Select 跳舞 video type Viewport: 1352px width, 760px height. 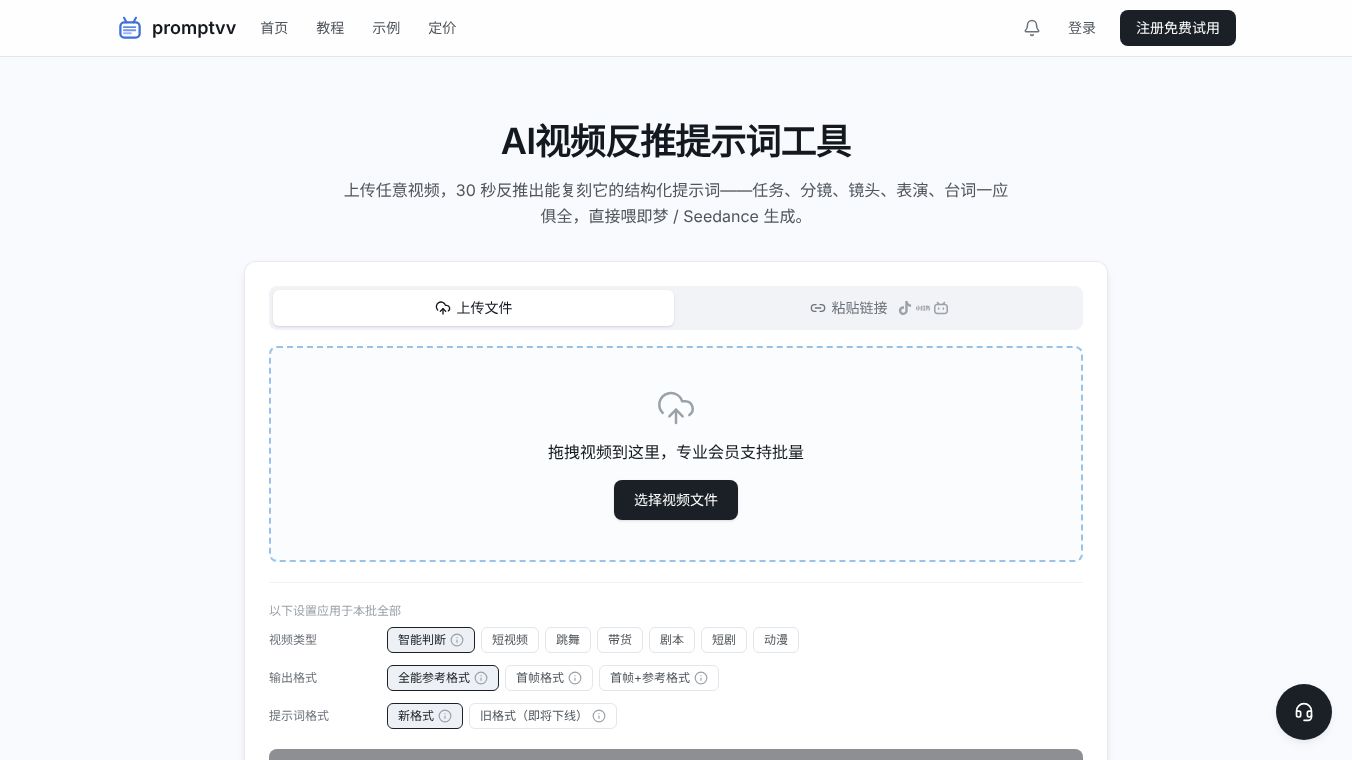point(568,640)
